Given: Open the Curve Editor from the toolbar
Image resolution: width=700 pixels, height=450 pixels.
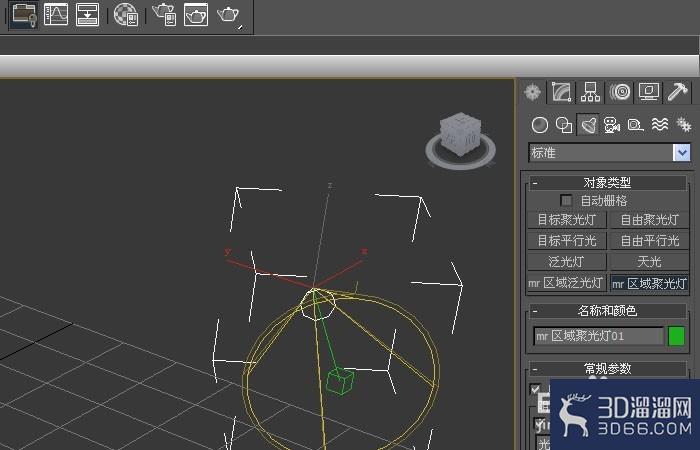Looking at the screenshot, I should click(x=56, y=14).
